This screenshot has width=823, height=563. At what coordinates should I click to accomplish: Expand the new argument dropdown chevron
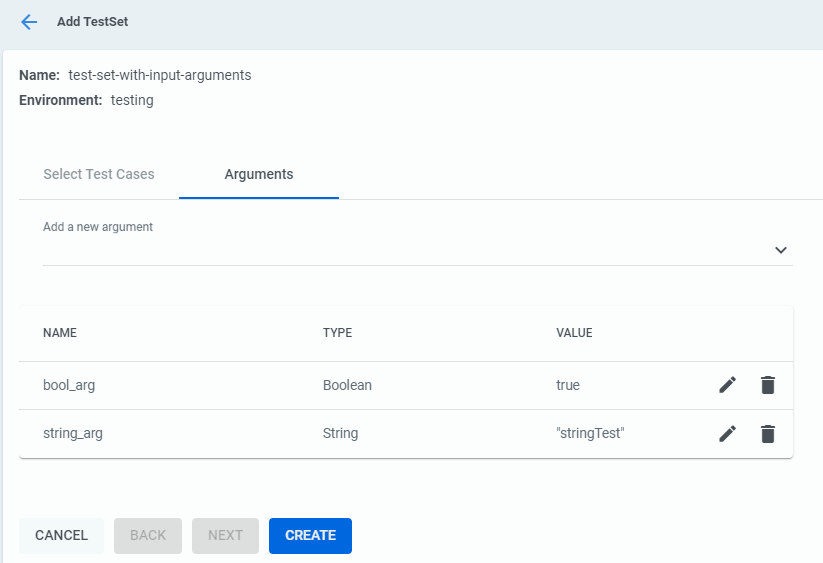(780, 250)
